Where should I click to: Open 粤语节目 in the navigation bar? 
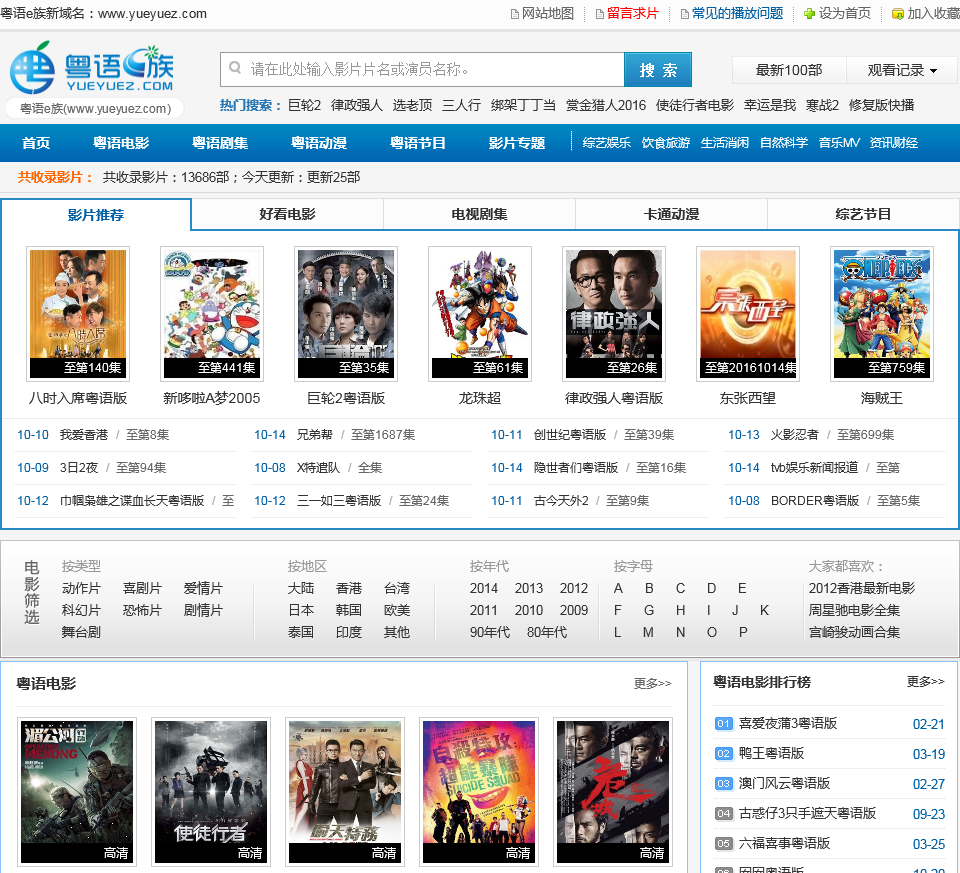click(x=418, y=143)
